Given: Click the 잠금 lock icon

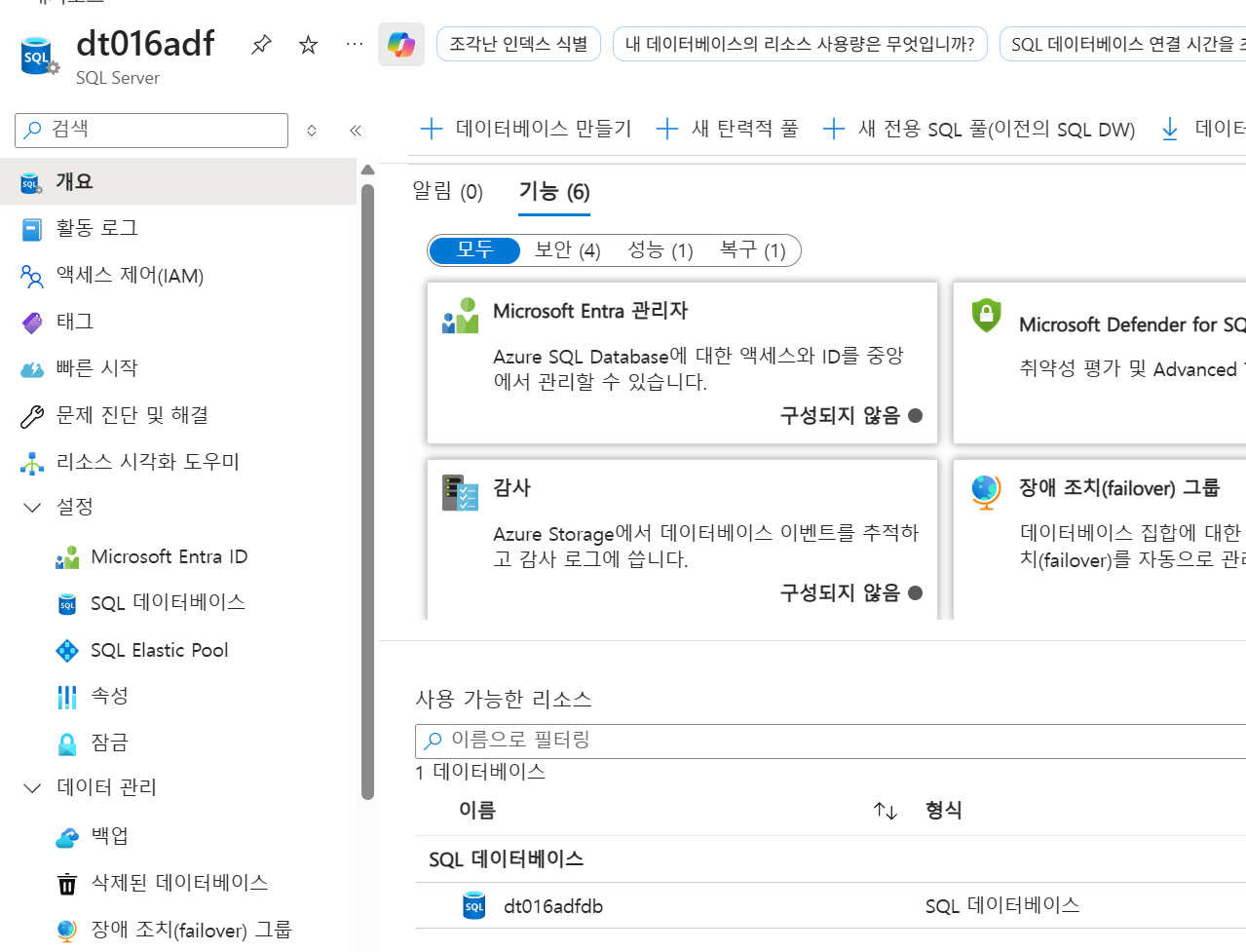Looking at the screenshot, I should [67, 743].
